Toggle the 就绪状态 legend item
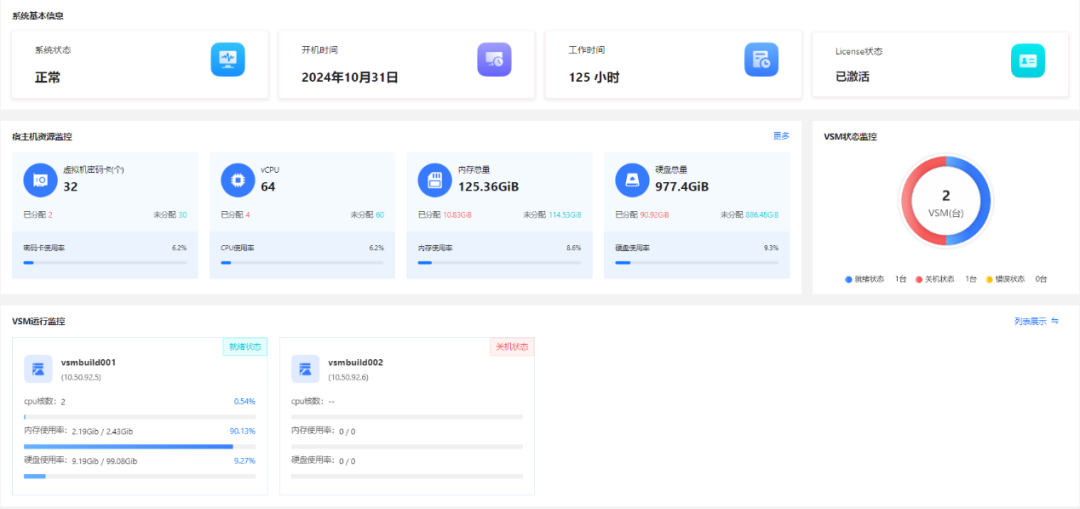This screenshot has width=1080, height=509. pos(867,279)
